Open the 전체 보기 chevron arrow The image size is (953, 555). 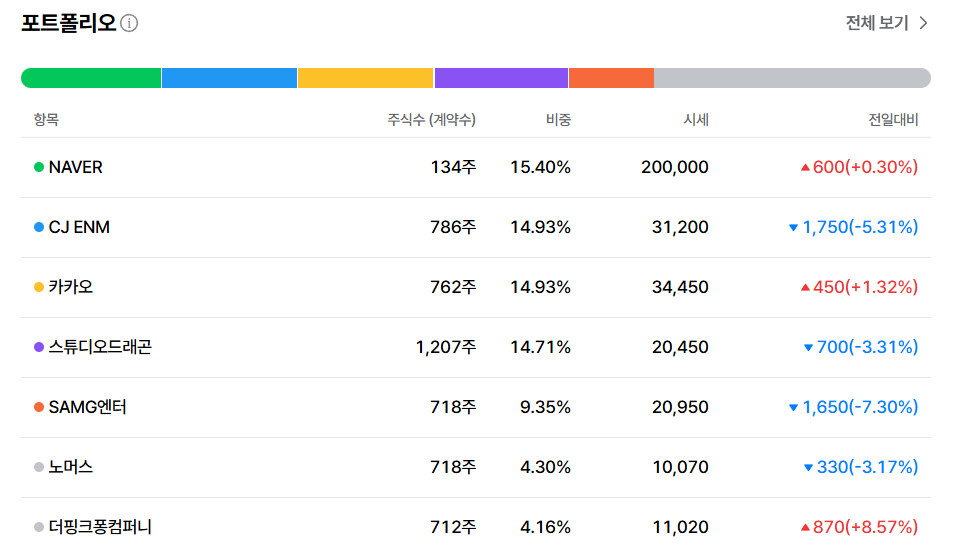pyautogui.click(x=924, y=23)
